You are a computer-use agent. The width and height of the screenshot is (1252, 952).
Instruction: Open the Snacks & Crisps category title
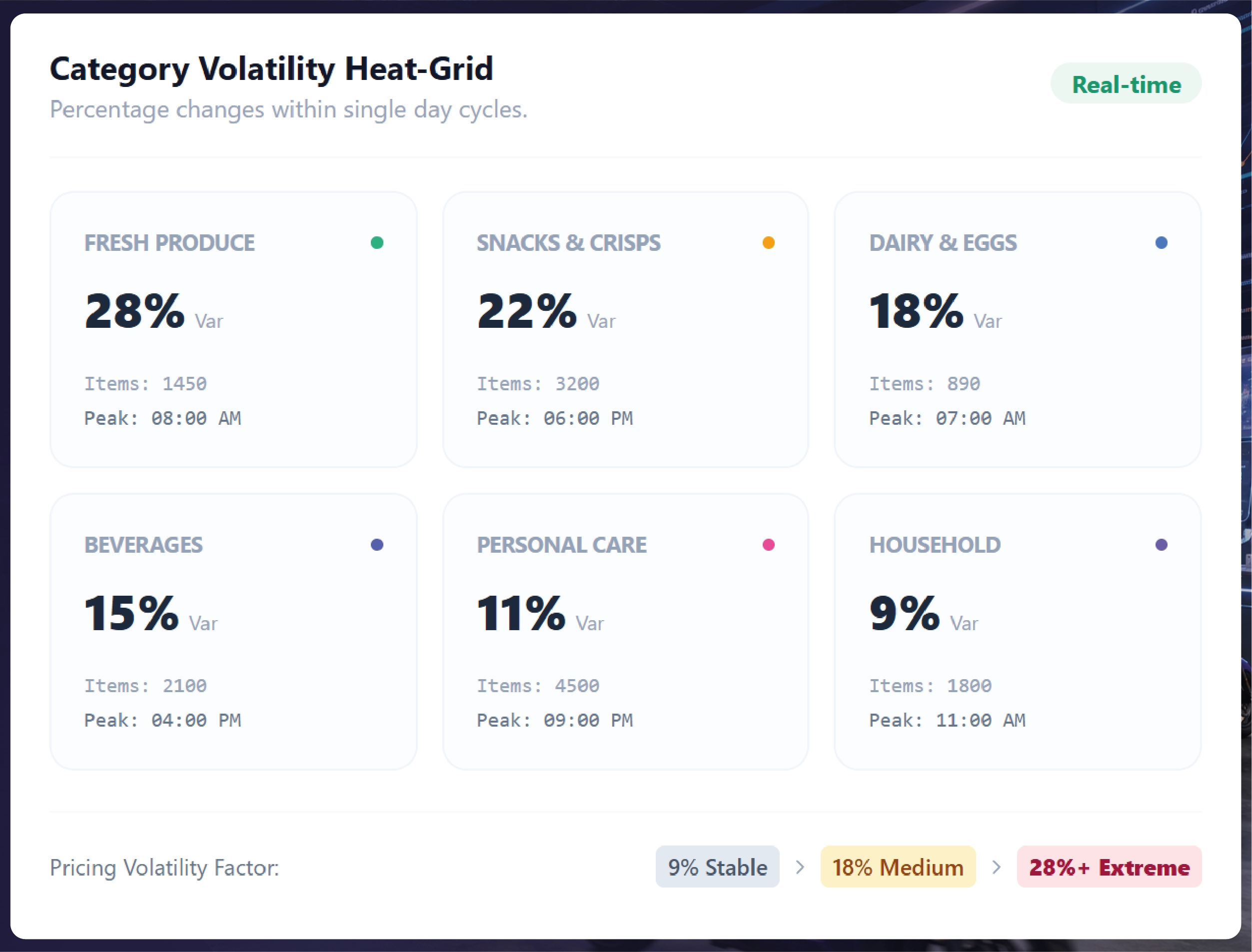568,242
